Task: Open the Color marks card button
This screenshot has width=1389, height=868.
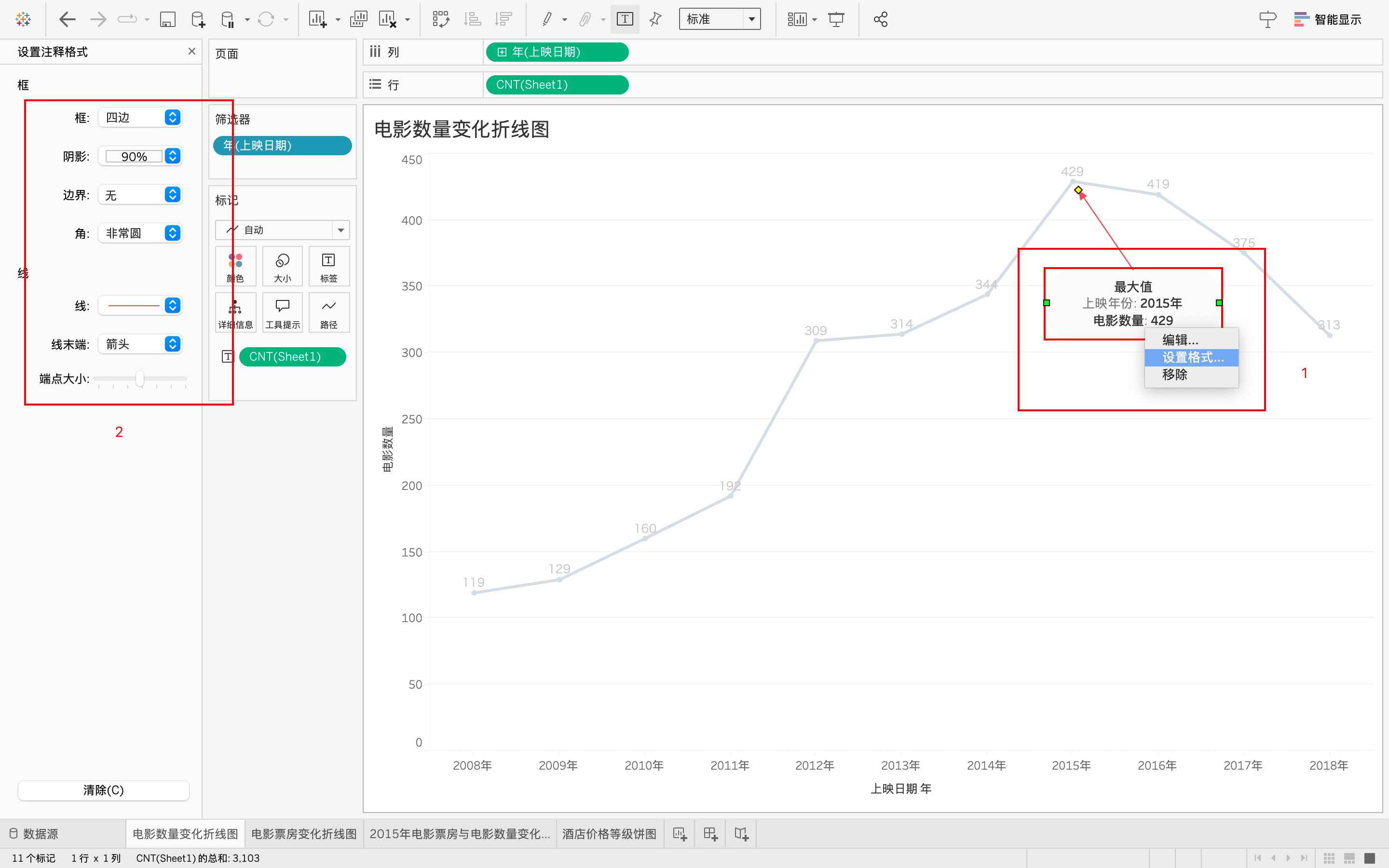Action: pyautogui.click(x=235, y=266)
